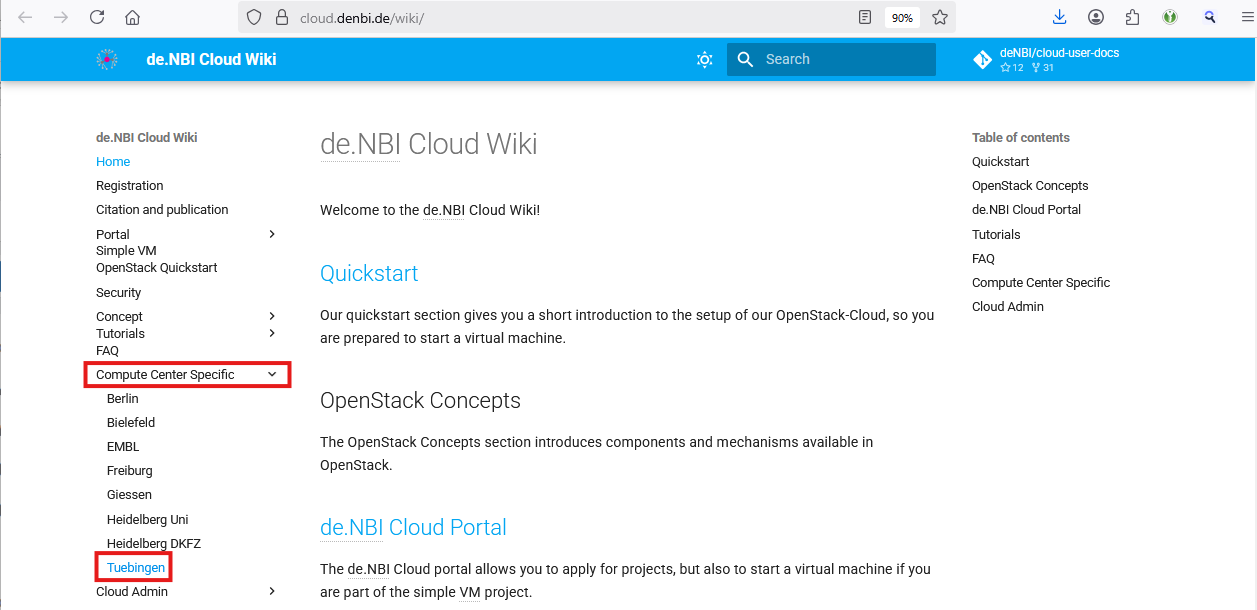1257x610 pixels.
Task: Click the de.NBI logo in header
Action: (x=107, y=60)
